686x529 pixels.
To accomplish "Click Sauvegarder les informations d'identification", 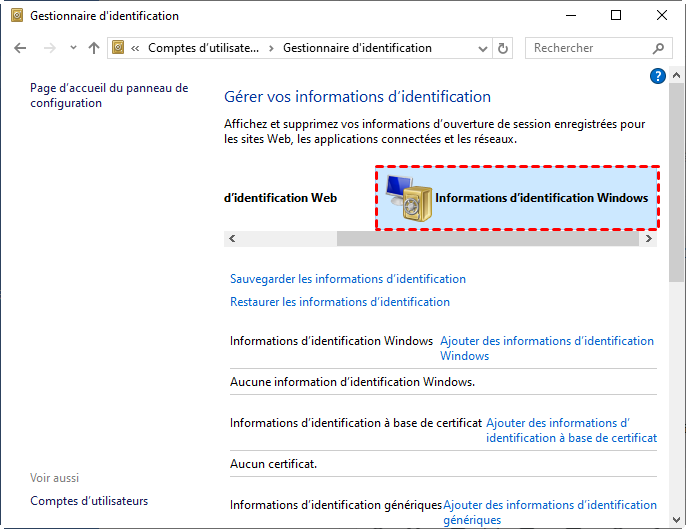I will (x=348, y=279).
